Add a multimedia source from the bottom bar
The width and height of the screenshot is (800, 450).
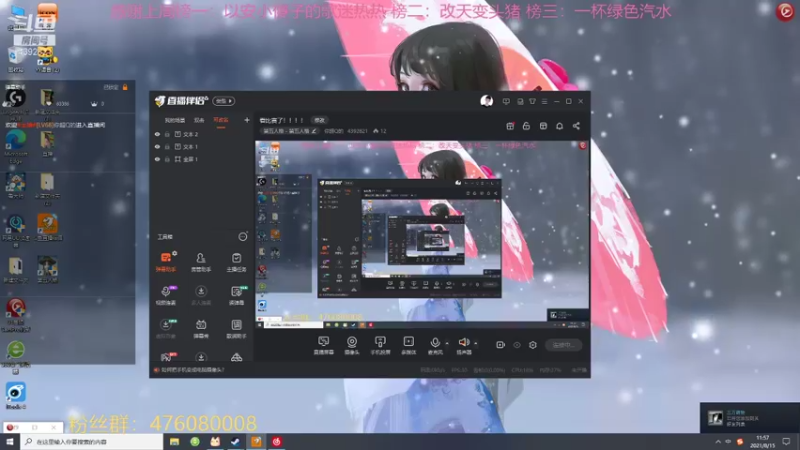(409, 345)
